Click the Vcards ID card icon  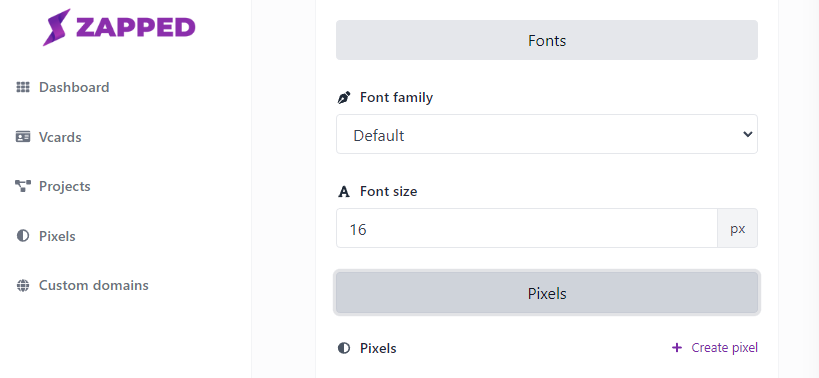tap(22, 137)
